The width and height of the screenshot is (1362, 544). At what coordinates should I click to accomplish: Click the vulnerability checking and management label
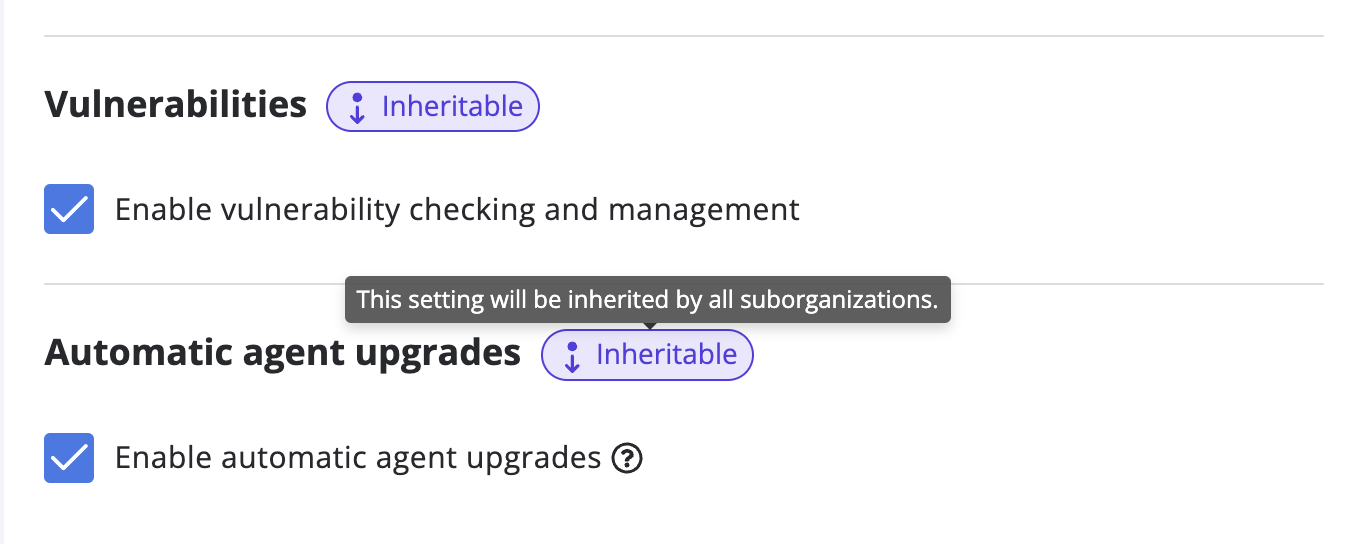coord(457,209)
